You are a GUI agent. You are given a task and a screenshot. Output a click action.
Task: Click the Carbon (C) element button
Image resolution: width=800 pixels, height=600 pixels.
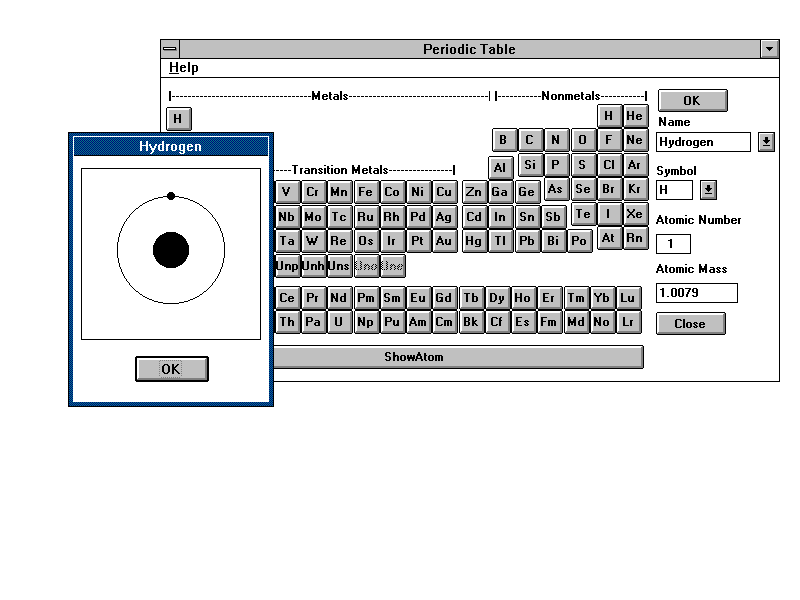pyautogui.click(x=529, y=140)
